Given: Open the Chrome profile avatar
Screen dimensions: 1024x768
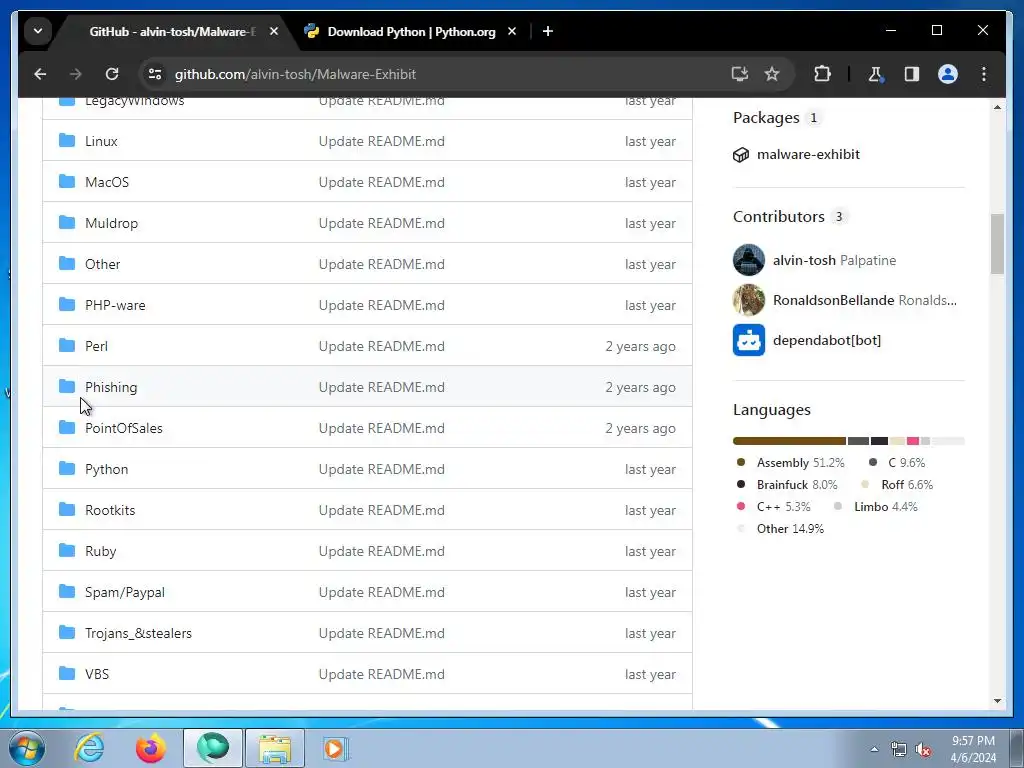Looking at the screenshot, I should coord(948,74).
